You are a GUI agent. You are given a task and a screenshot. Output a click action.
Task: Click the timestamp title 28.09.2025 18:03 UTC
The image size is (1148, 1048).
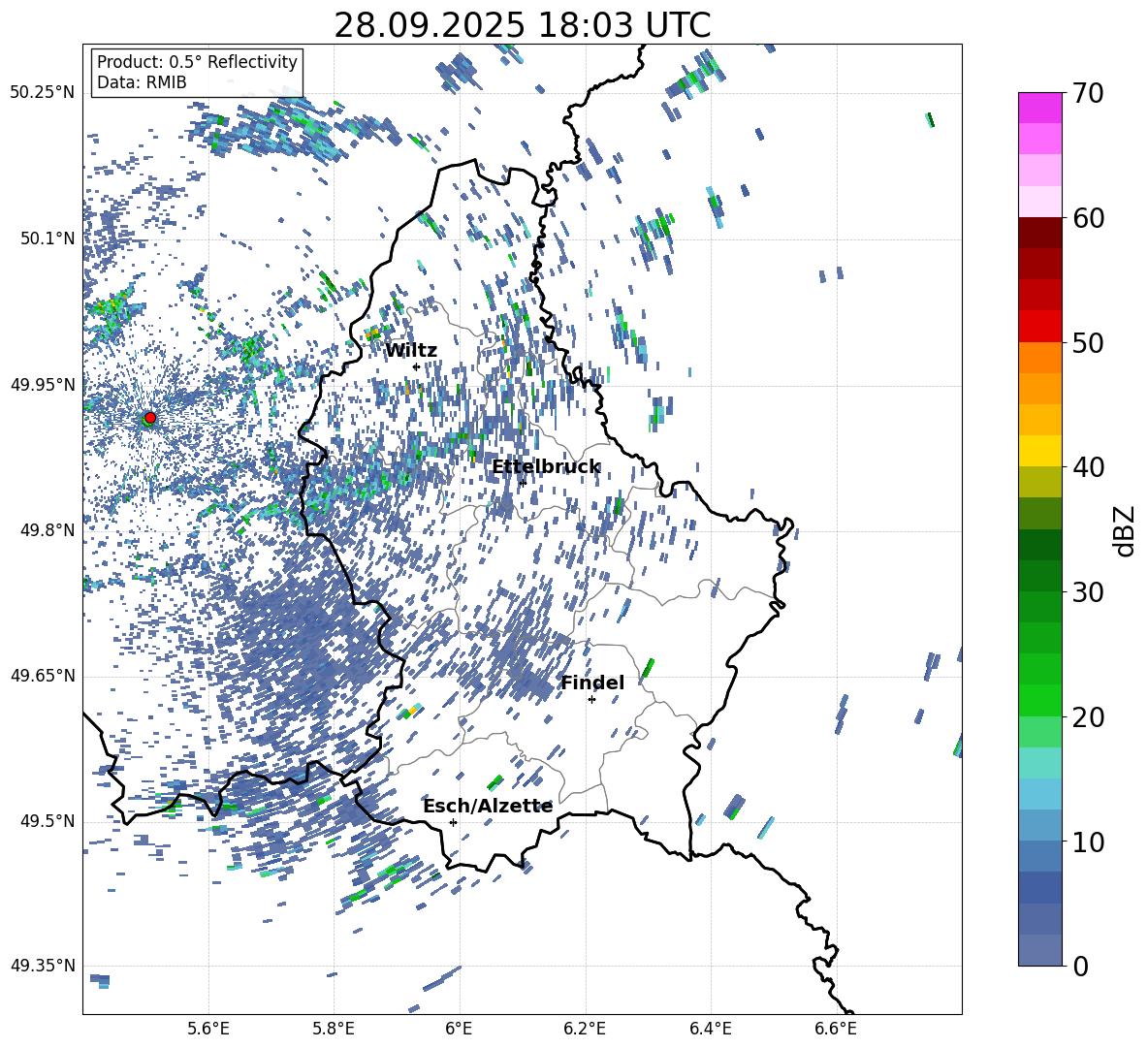coord(522,25)
